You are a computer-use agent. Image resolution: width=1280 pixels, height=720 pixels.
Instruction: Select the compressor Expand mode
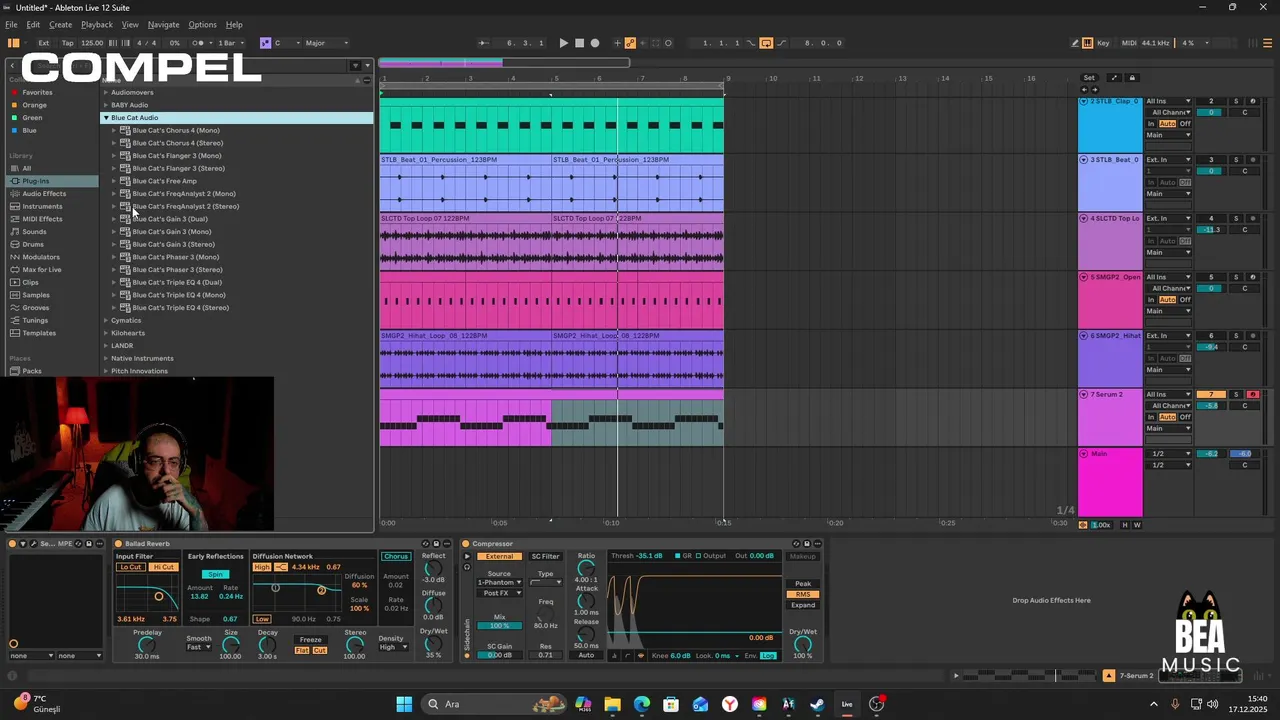pos(803,605)
